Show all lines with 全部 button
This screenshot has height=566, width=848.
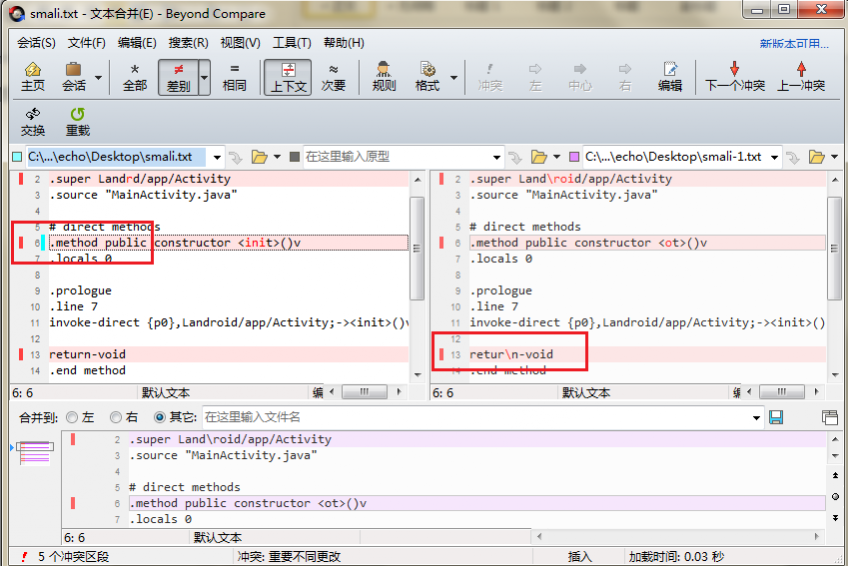[135, 77]
